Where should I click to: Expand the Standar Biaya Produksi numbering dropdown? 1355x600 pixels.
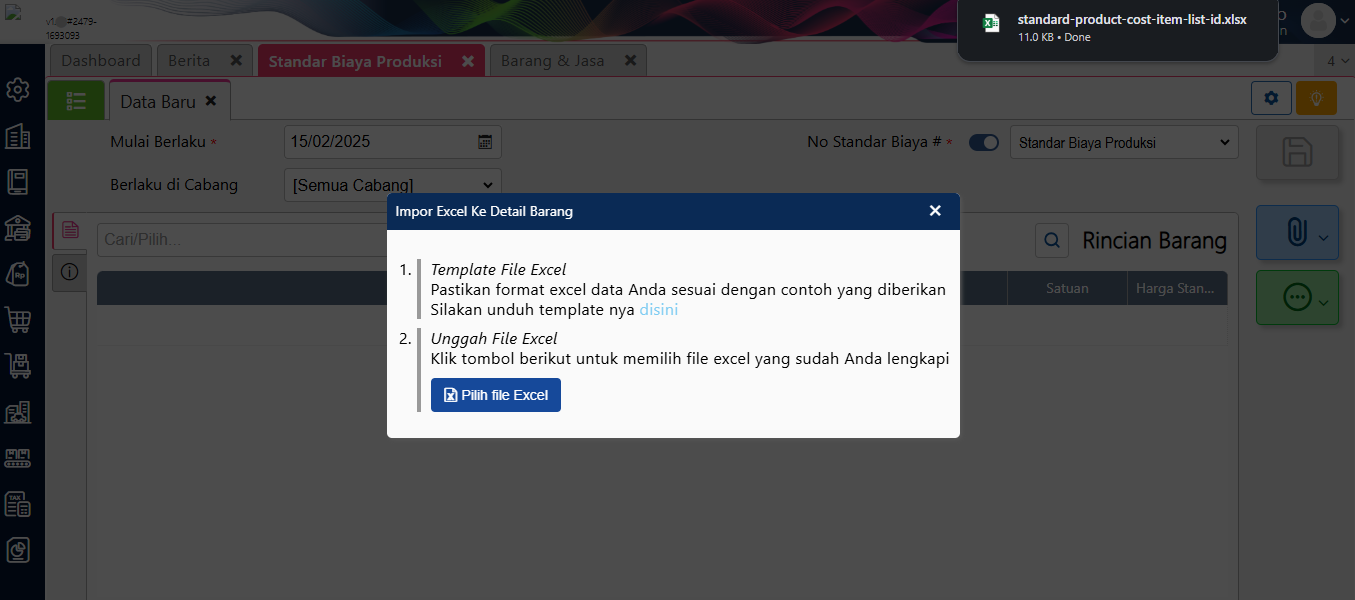(1124, 143)
